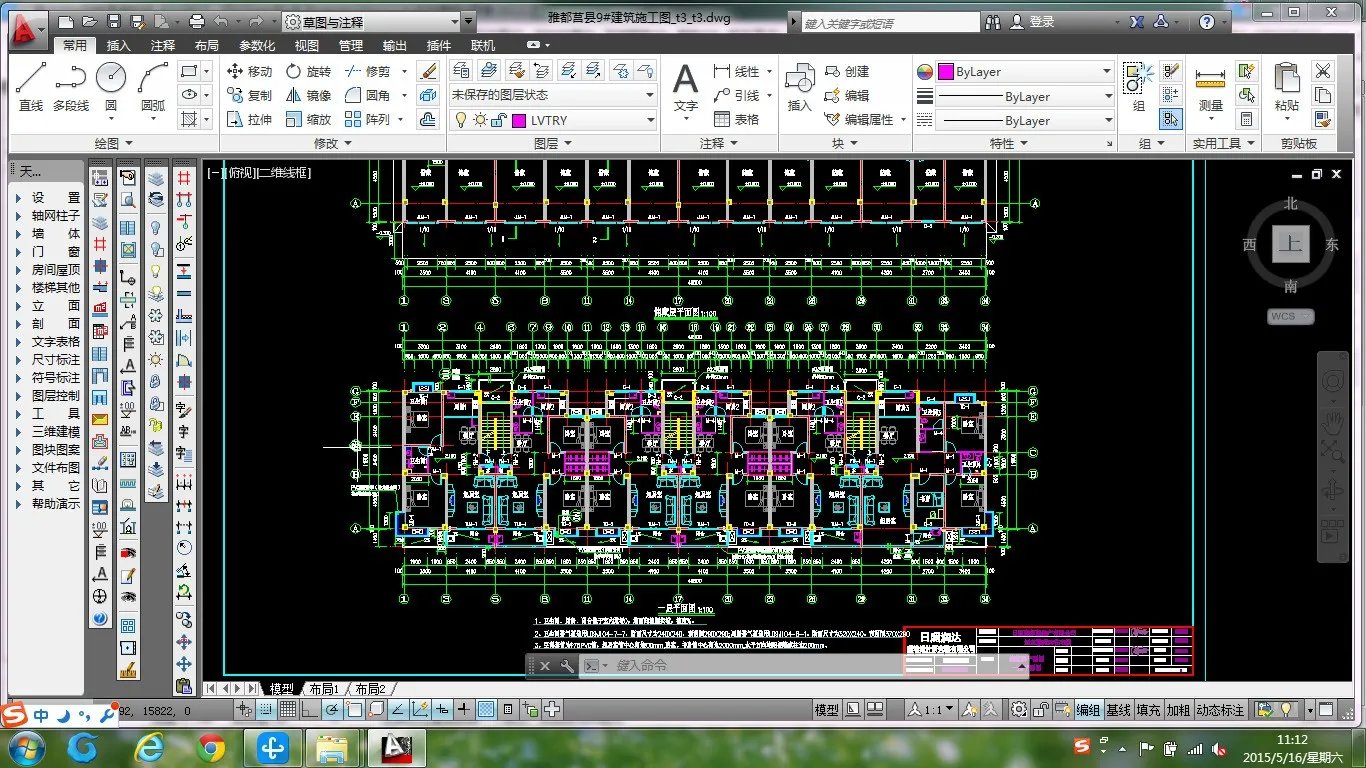The image size is (1366, 768).
Task: Switch to the 注释 ribbon tab
Action: coord(163,45)
